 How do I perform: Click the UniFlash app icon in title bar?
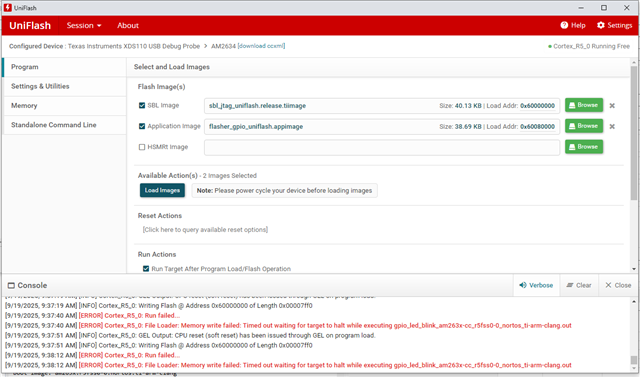coord(8,8)
